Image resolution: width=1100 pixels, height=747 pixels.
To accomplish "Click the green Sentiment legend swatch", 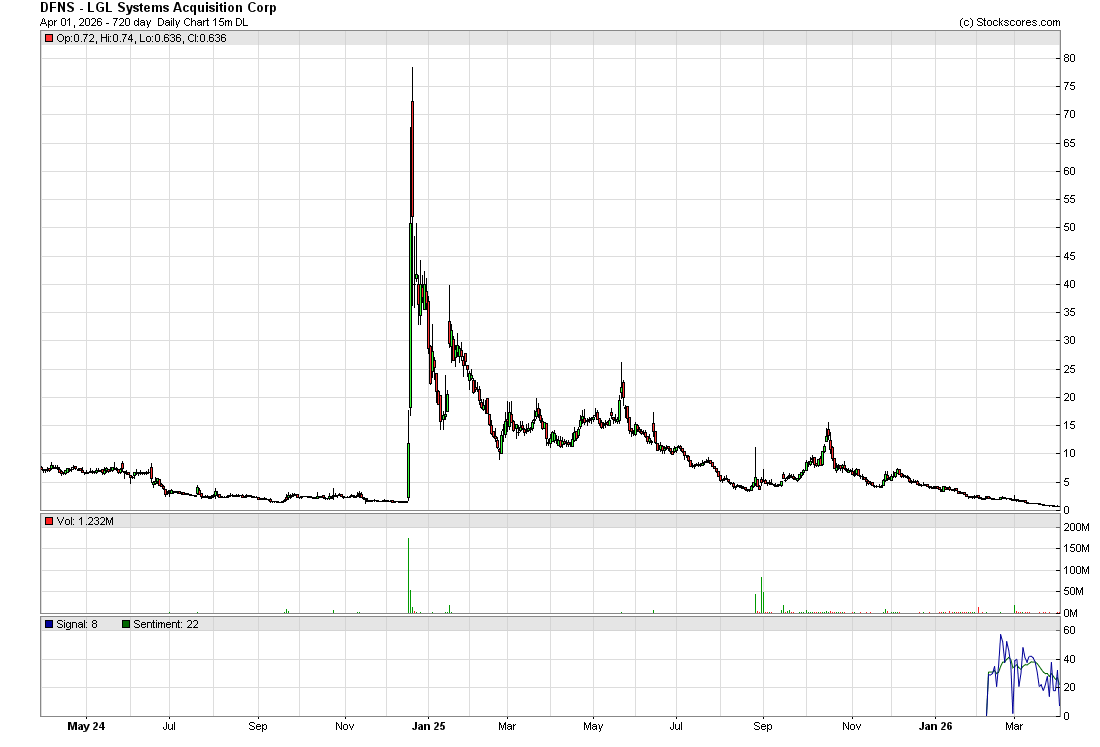I will tap(126, 624).
